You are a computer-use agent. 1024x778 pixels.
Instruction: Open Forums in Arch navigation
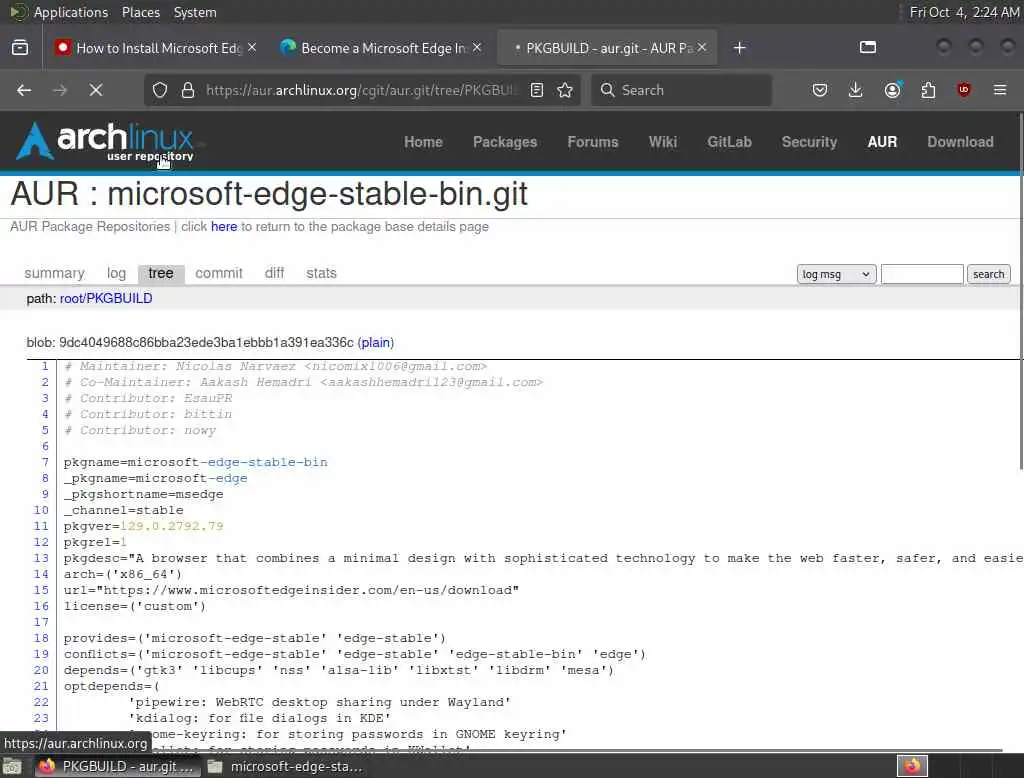[592, 142]
